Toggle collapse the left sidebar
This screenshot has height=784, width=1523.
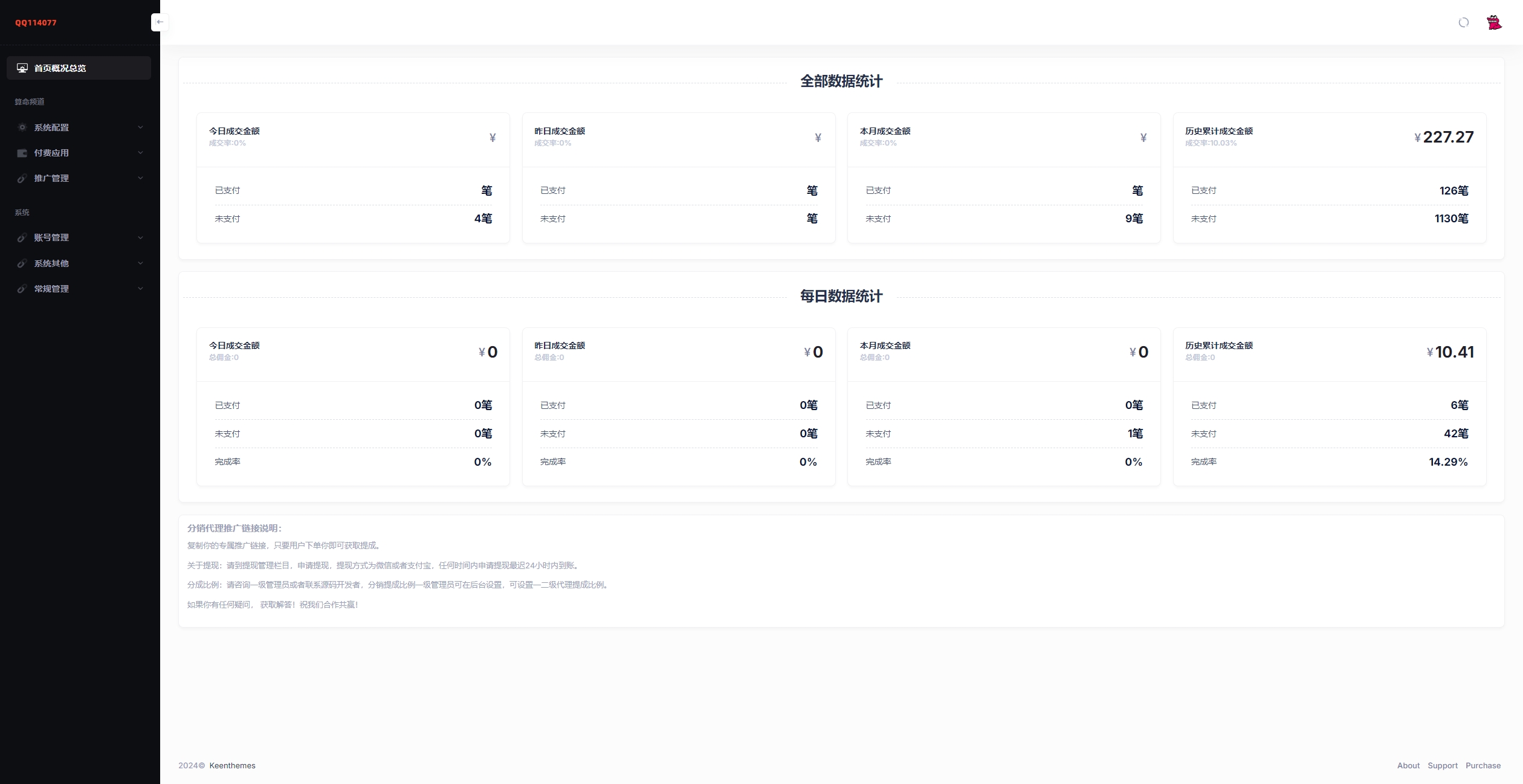click(159, 22)
